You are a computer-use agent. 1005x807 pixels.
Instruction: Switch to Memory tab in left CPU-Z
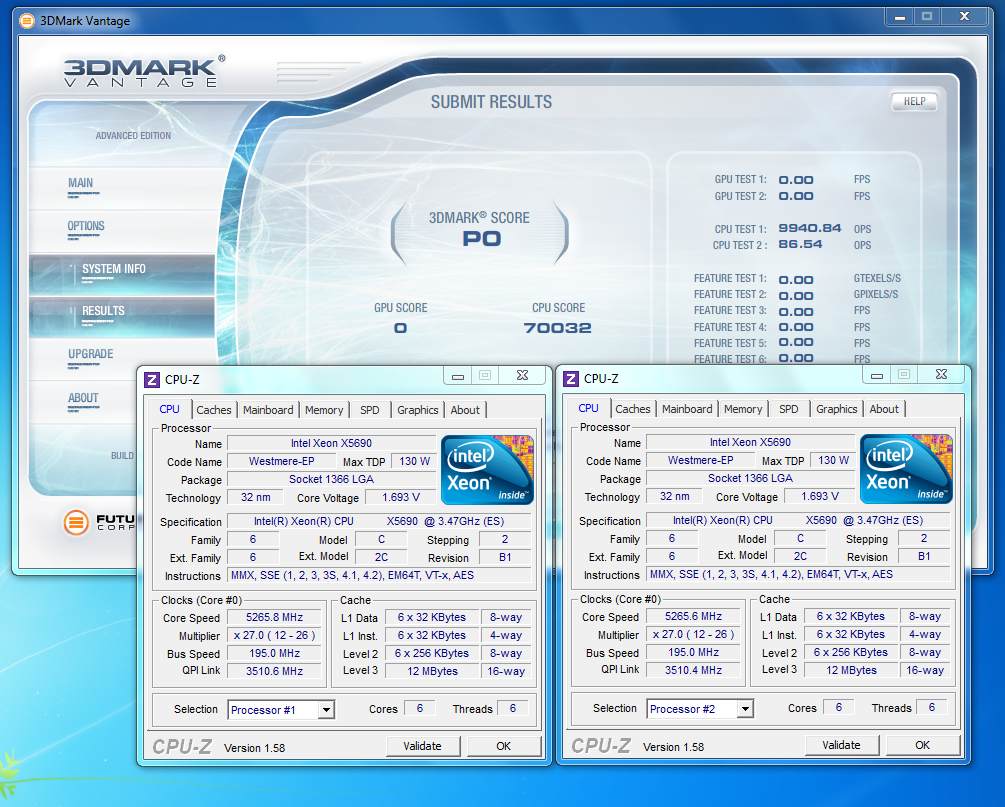(x=324, y=410)
